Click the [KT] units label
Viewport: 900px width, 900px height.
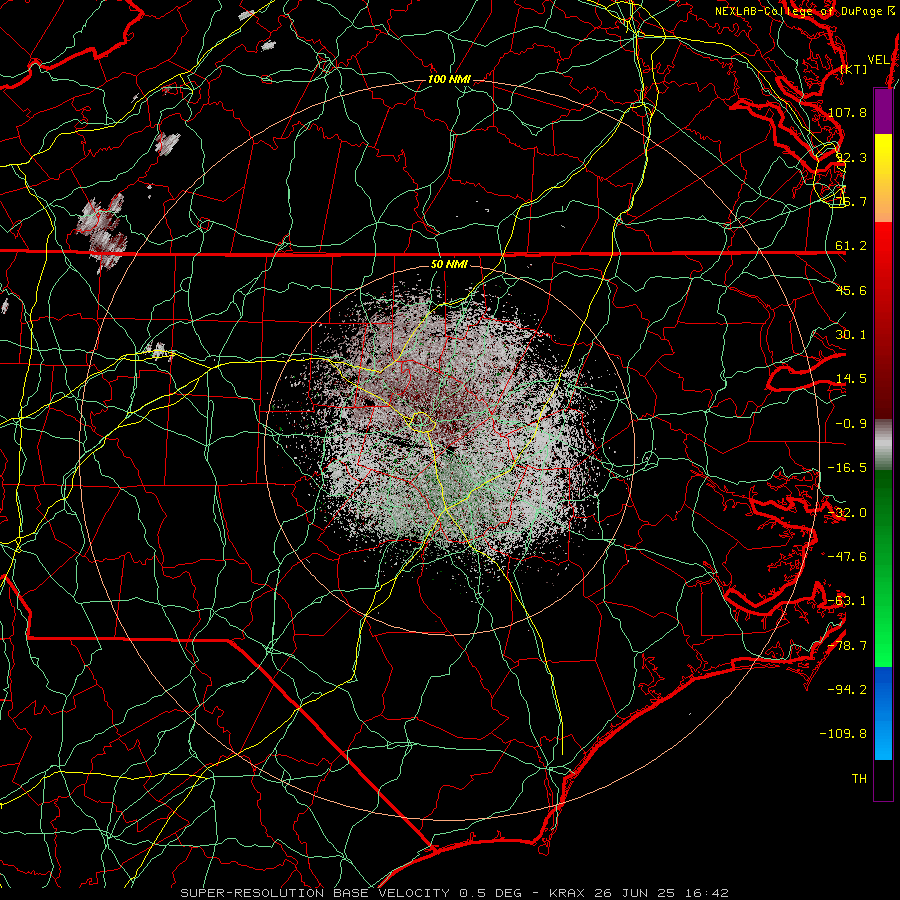tap(853, 69)
